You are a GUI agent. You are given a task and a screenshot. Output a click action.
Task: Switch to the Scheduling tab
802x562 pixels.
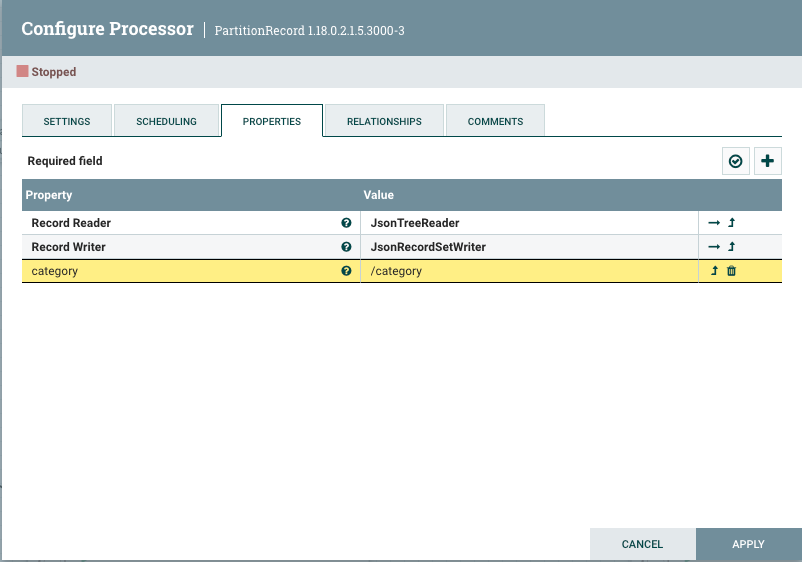click(x=166, y=121)
